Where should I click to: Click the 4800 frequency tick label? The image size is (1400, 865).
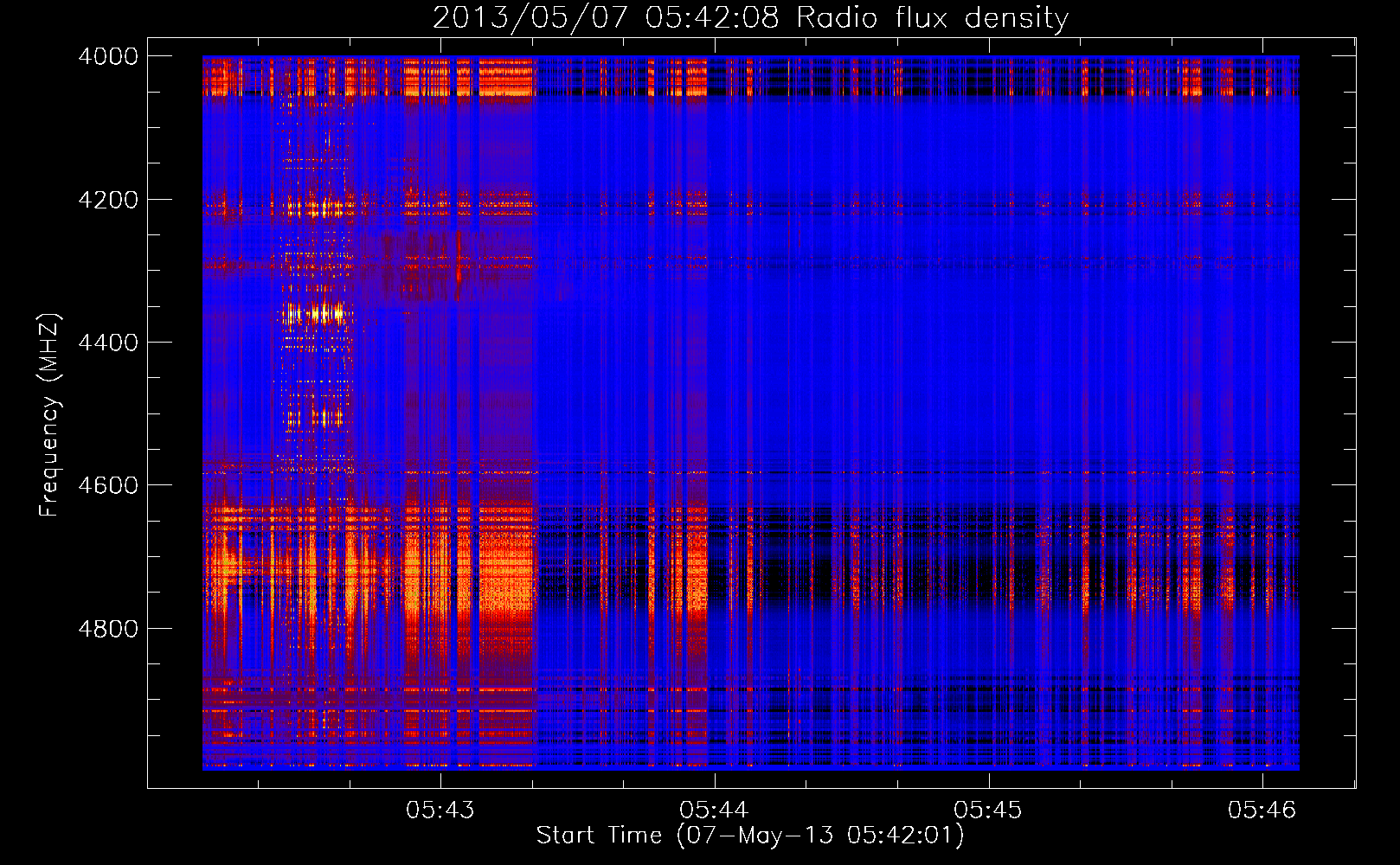point(108,629)
